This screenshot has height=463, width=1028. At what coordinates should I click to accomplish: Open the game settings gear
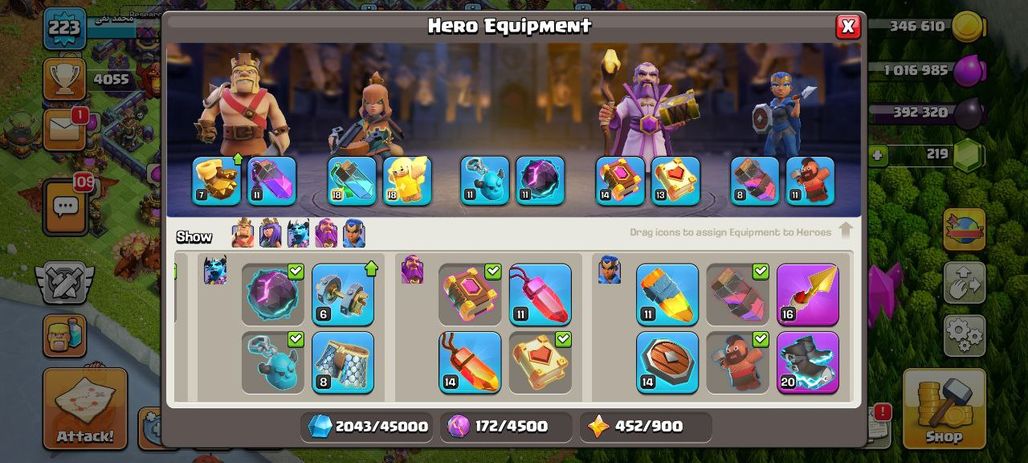[x=964, y=336]
